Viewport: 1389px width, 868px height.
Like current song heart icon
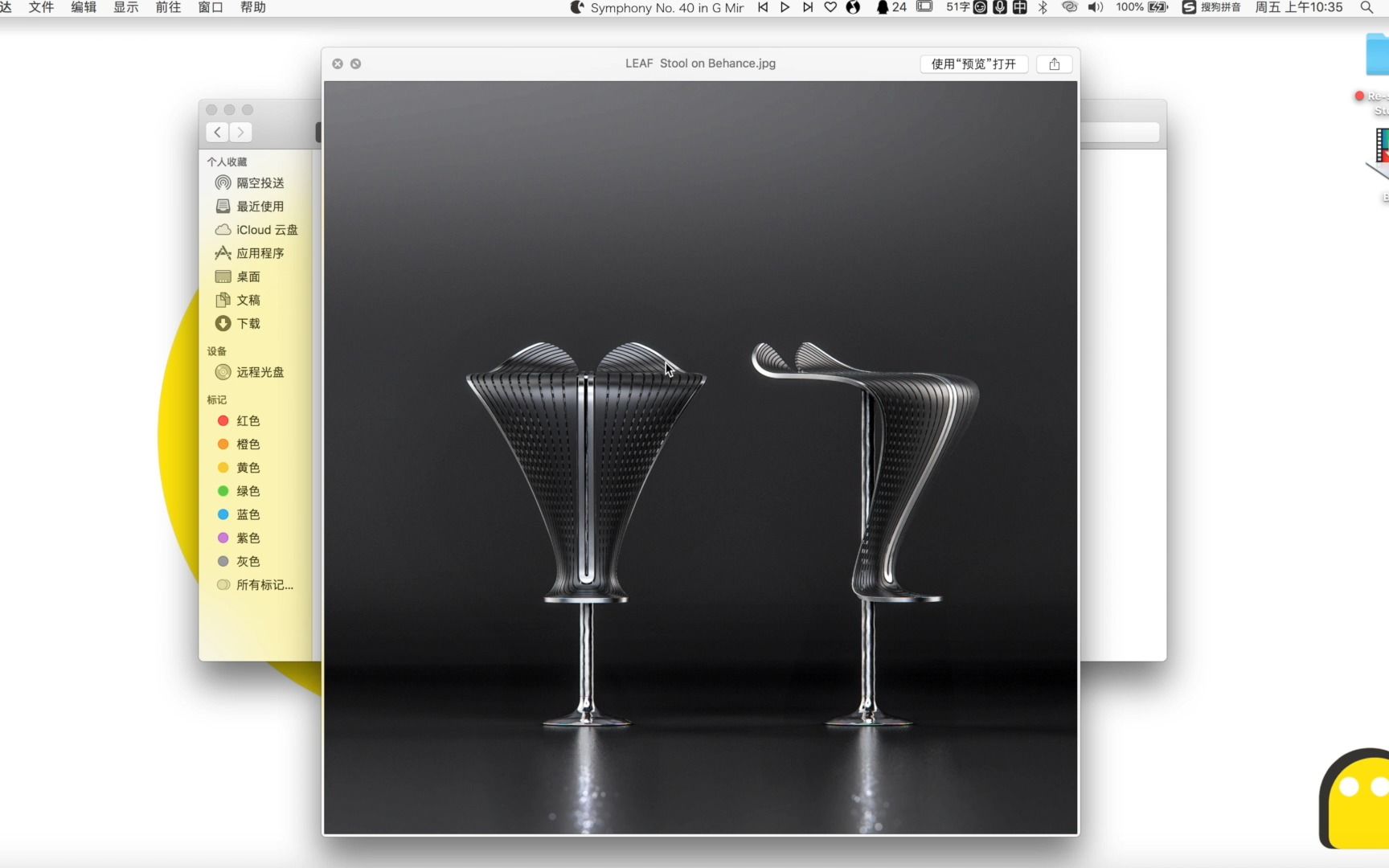click(x=830, y=7)
